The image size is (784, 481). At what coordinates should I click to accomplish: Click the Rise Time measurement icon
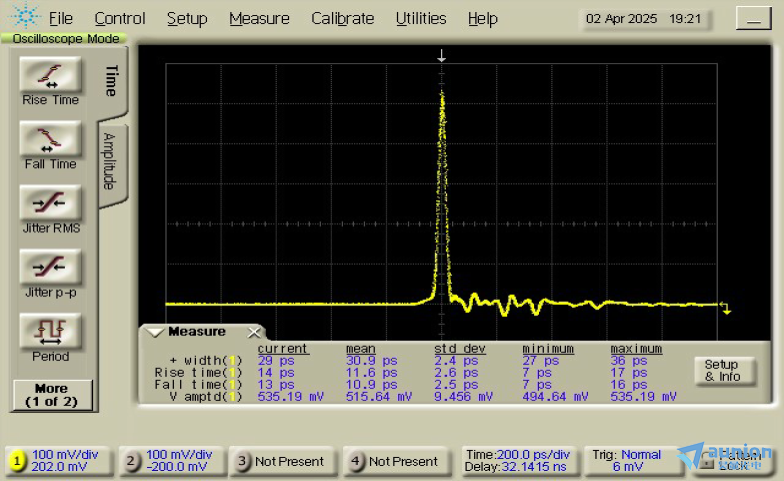click(51, 75)
